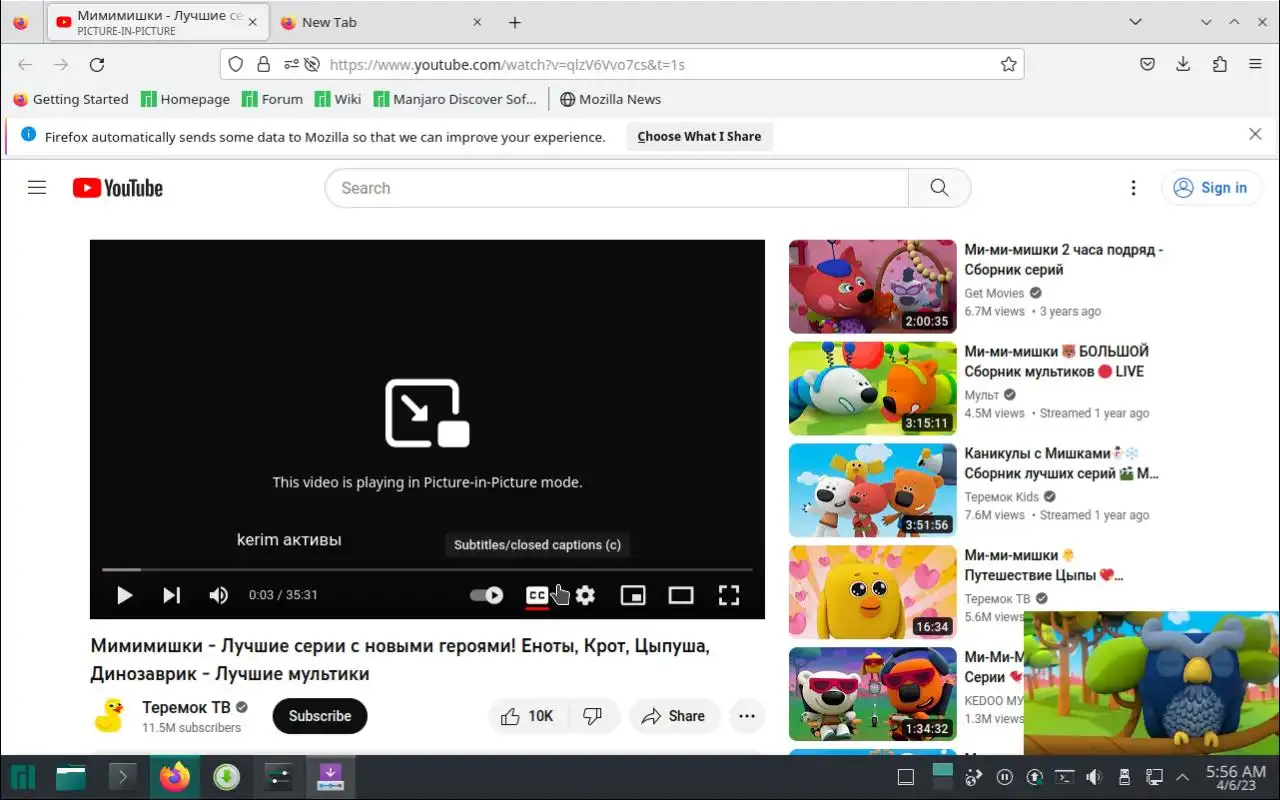Click the Теремок Kids channel name
This screenshot has width=1280, height=800.
(1001, 497)
